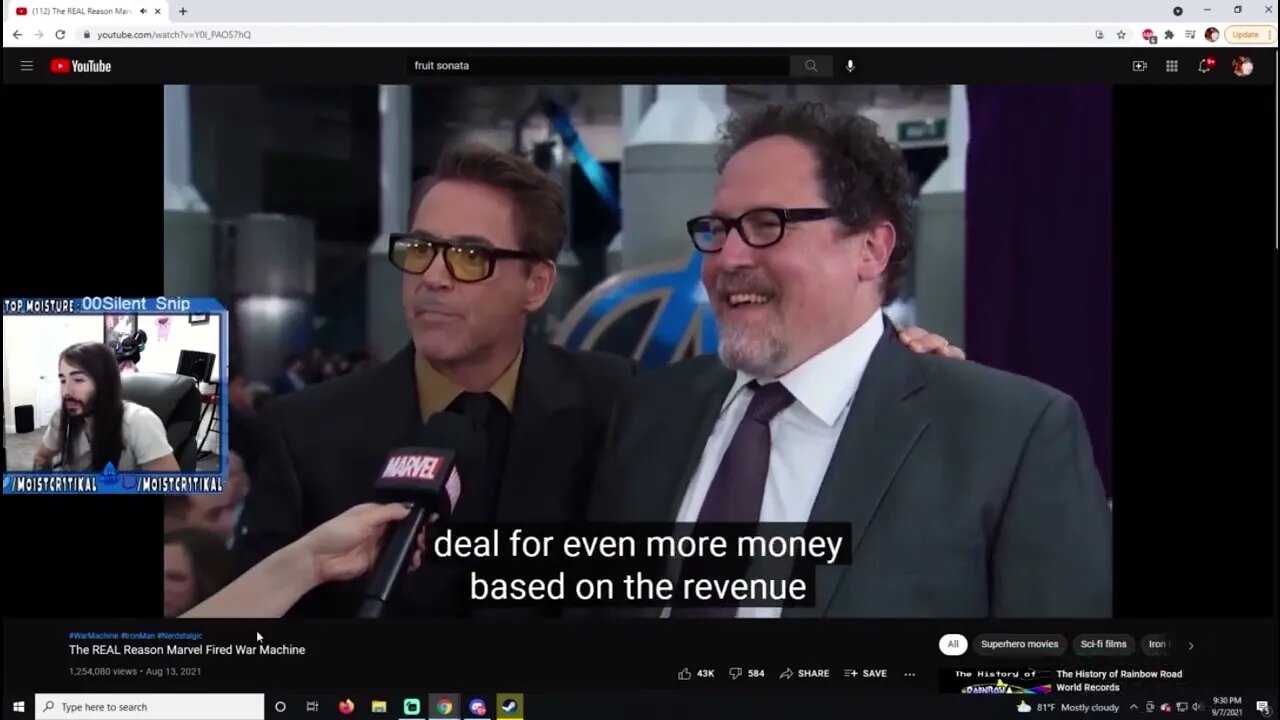Start voice search with the microphone icon

pos(850,66)
